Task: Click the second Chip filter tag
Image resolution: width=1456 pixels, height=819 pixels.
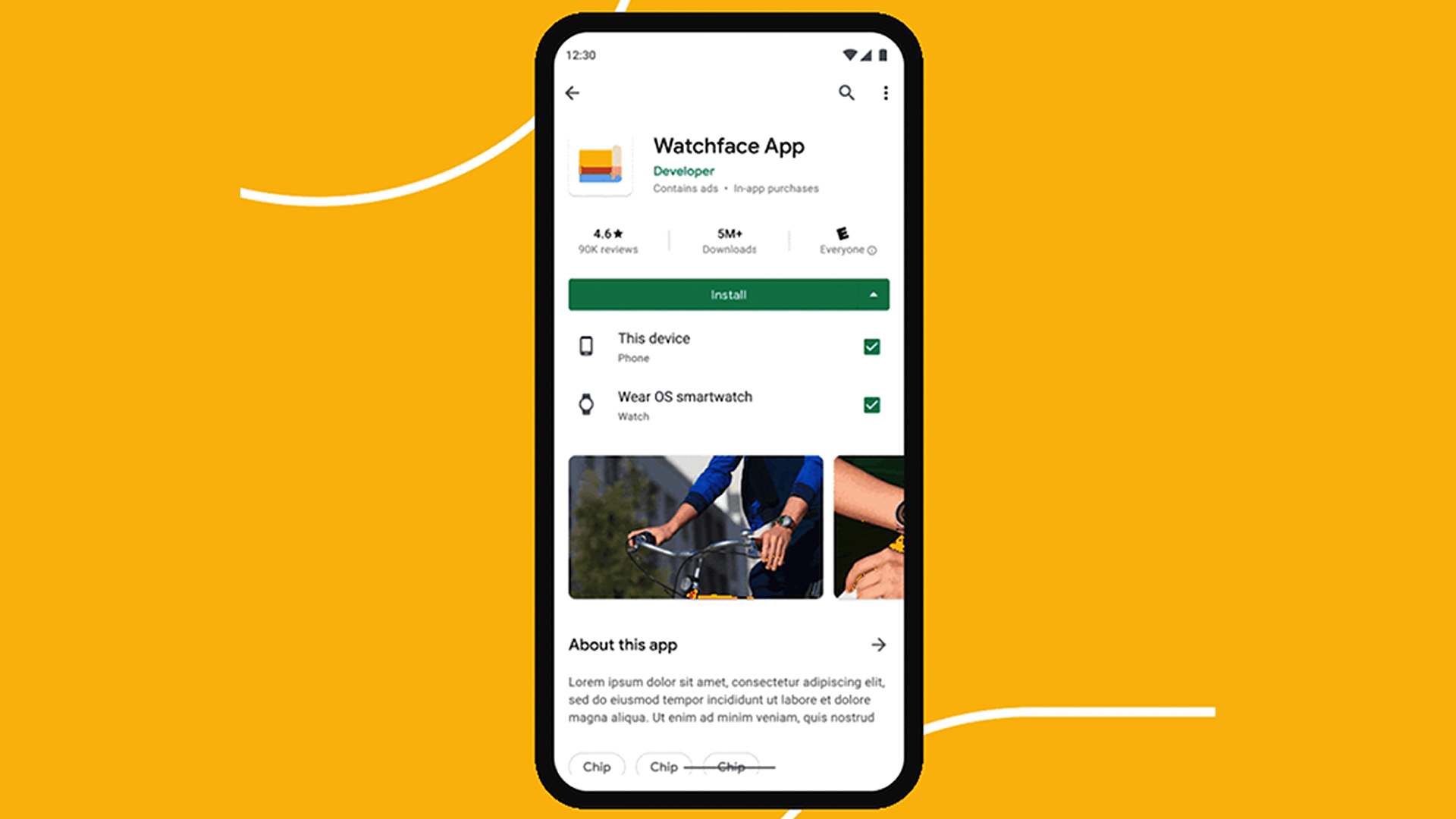Action: click(x=660, y=766)
